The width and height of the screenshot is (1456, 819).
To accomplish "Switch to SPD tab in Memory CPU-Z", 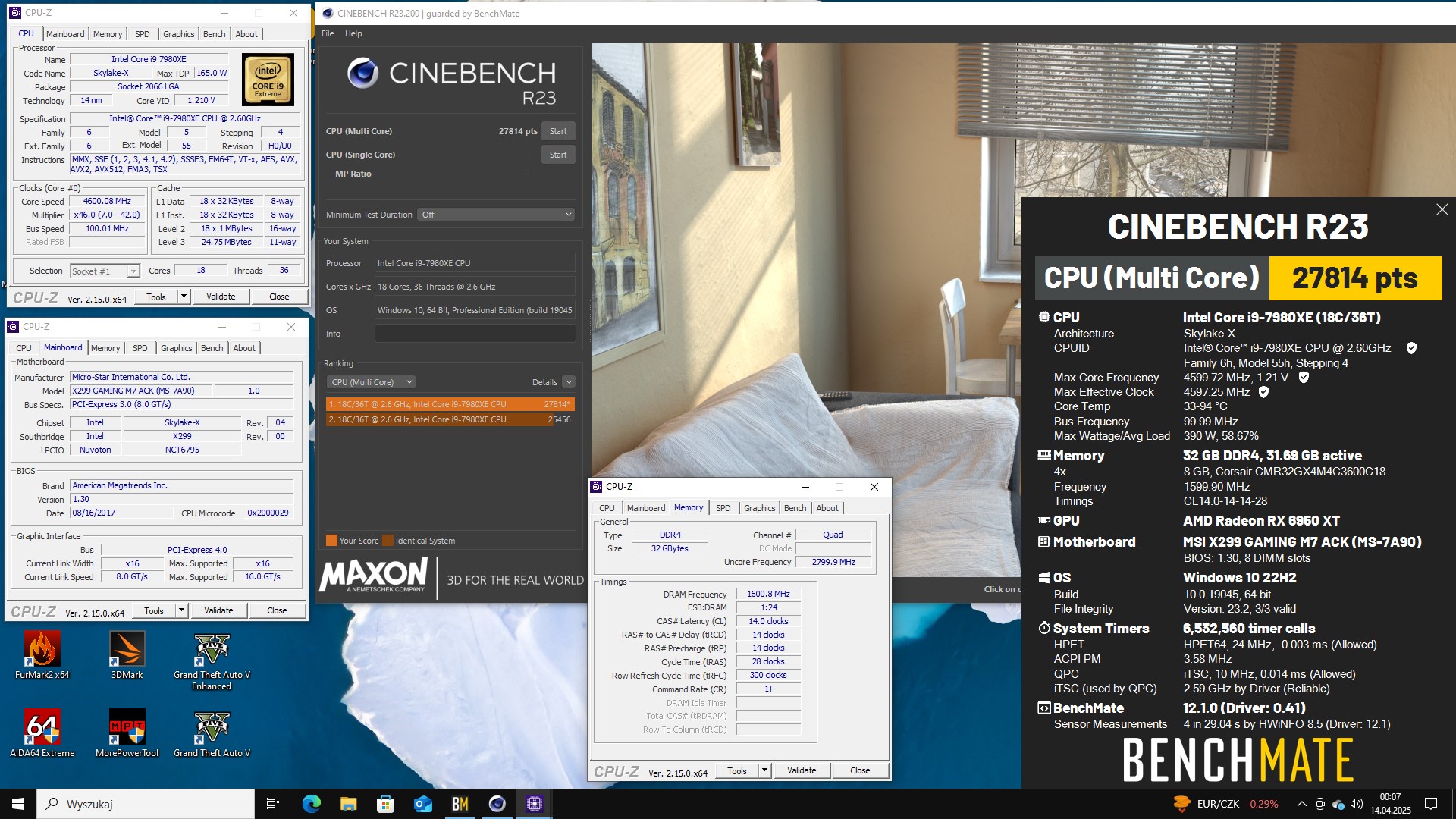I will (723, 508).
